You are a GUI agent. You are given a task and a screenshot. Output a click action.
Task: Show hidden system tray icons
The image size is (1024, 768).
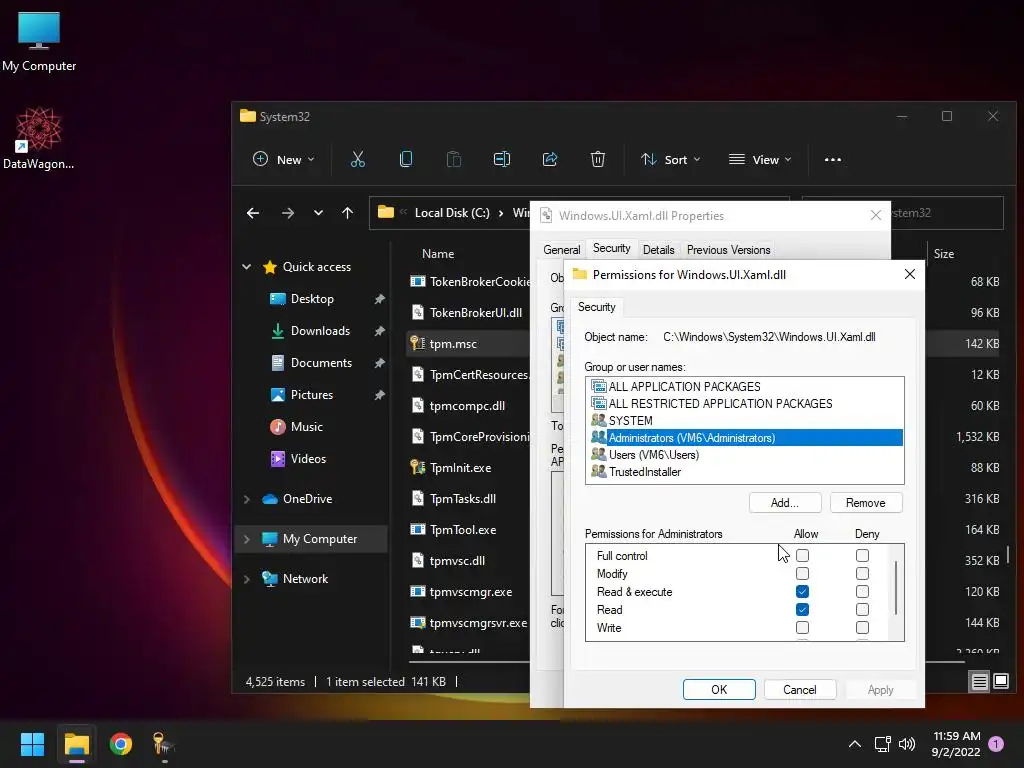click(x=855, y=744)
